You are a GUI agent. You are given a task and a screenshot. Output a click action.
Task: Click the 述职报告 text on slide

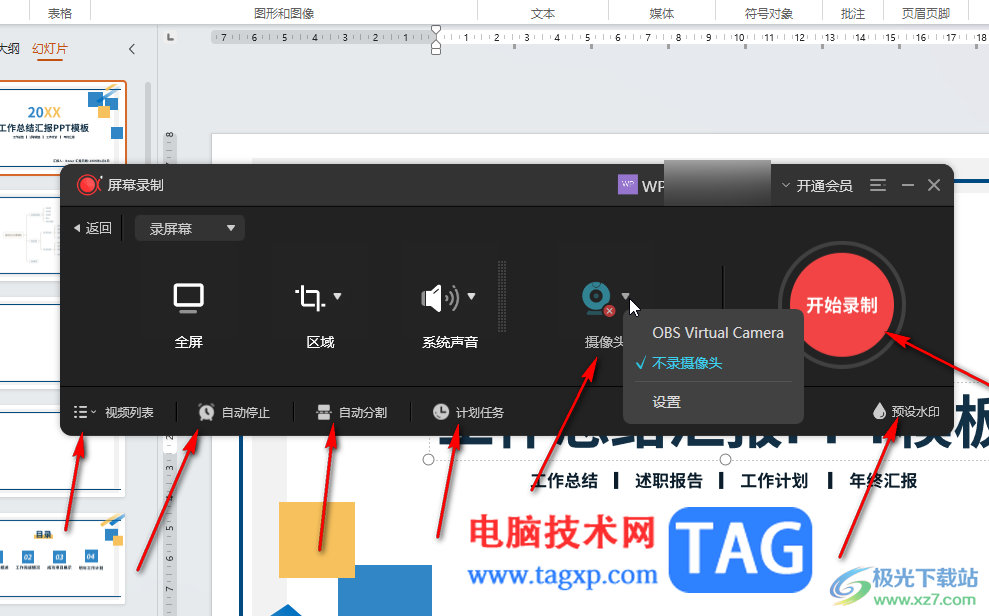(669, 481)
